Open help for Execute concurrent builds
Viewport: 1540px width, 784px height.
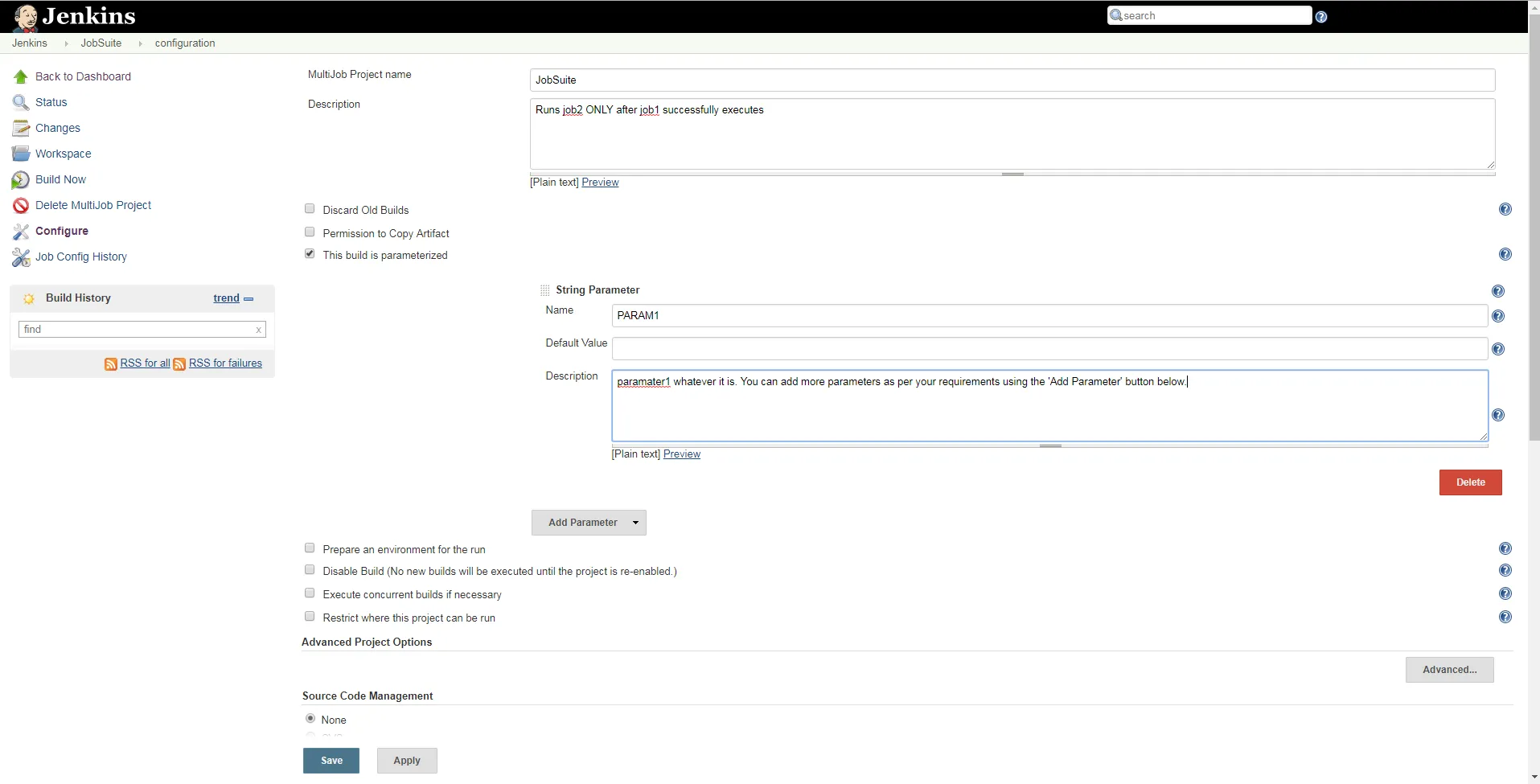1505,593
